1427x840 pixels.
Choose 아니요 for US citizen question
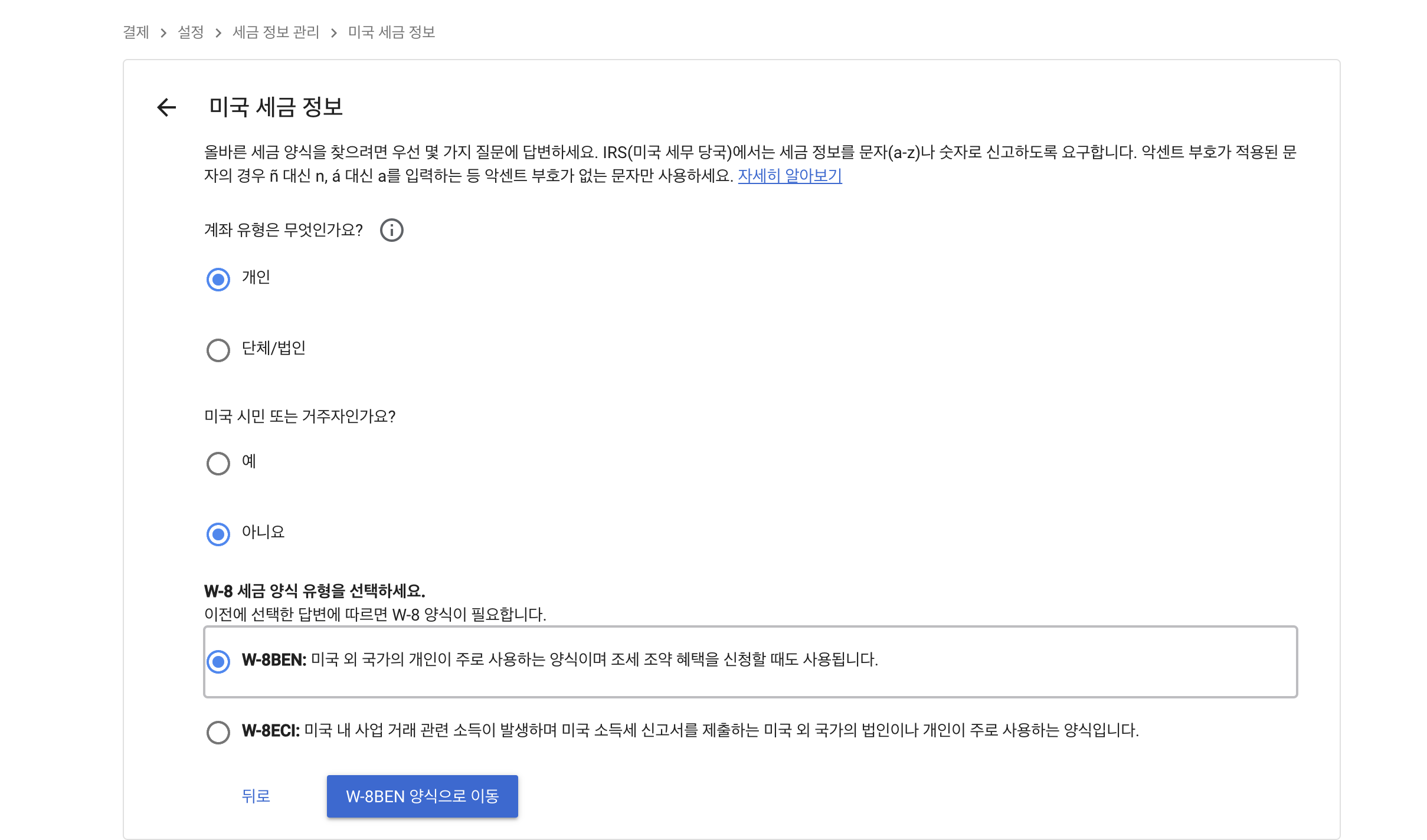tap(218, 534)
